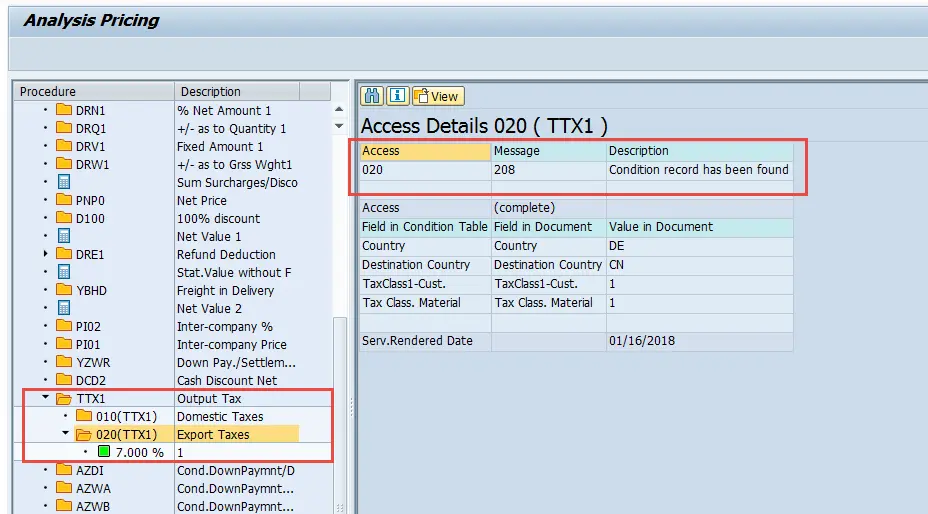928x514 pixels.
Task: Click the Fixed Amount 1 description
Action: (x=220, y=147)
